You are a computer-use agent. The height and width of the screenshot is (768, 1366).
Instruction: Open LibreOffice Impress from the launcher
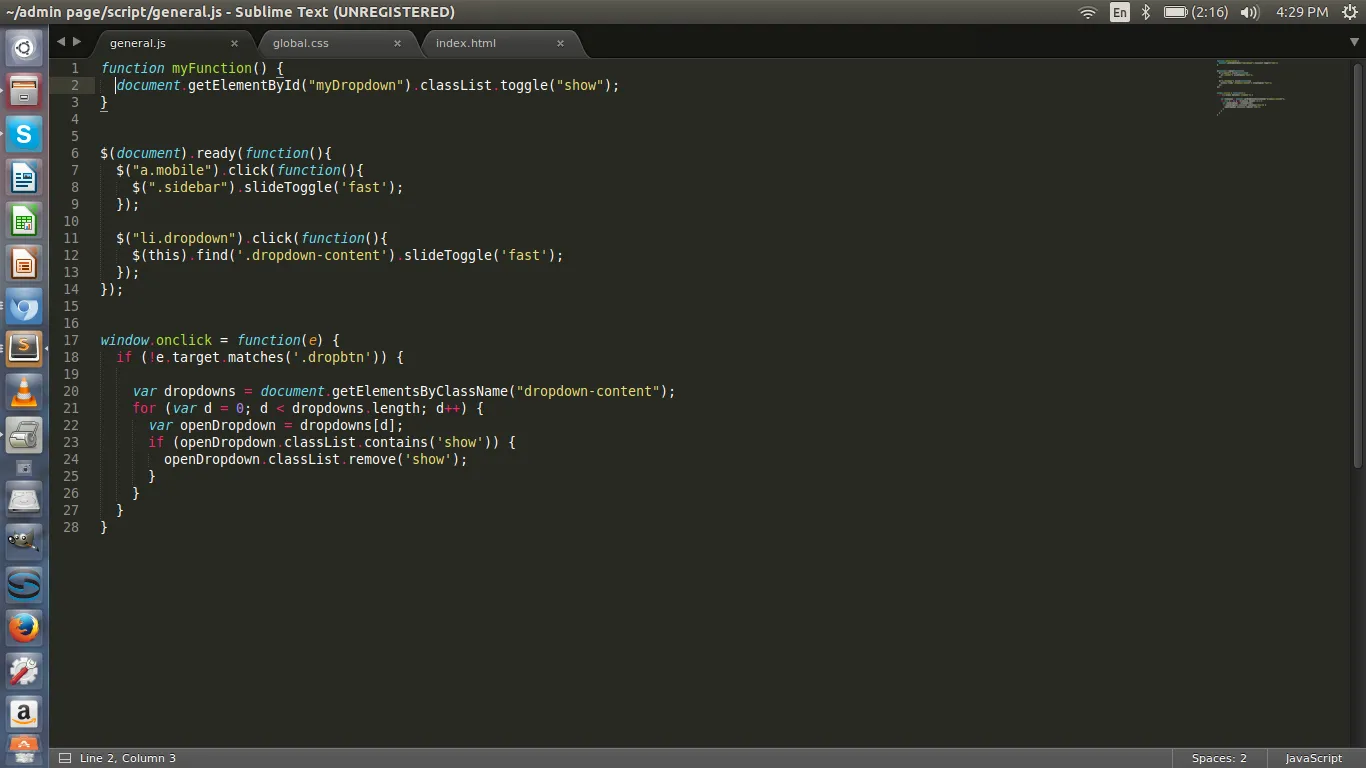click(x=24, y=264)
